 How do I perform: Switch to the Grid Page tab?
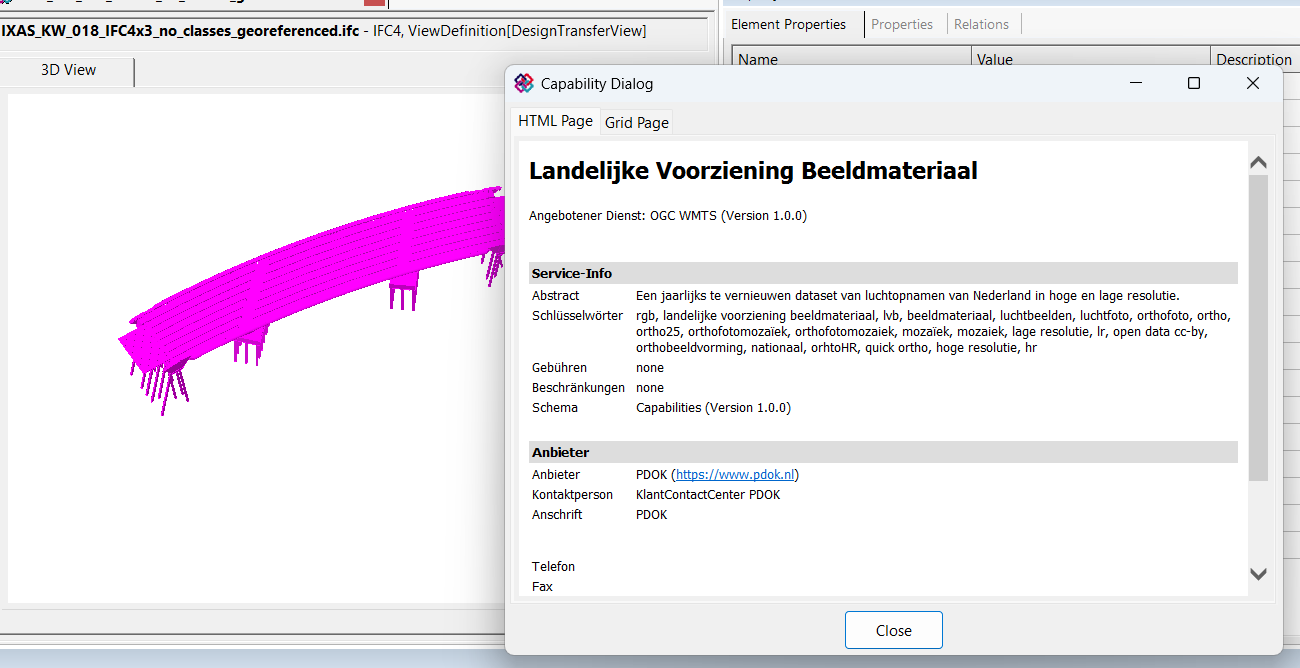pos(636,122)
